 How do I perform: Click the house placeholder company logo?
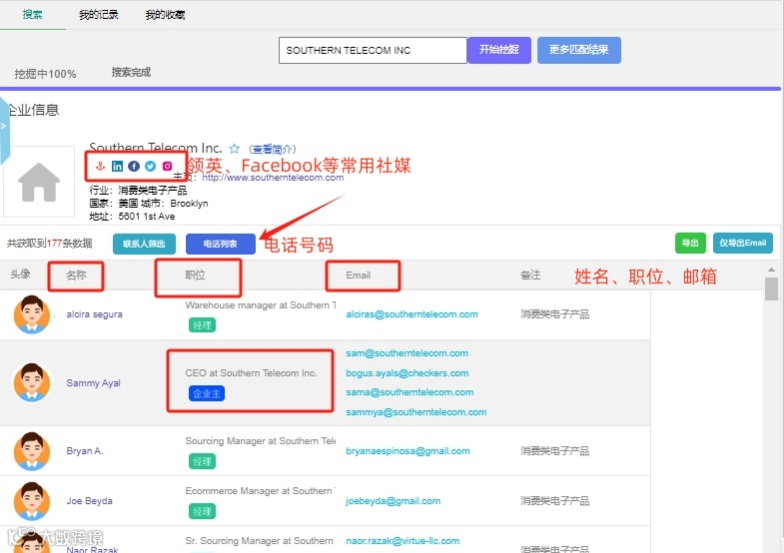[39, 182]
